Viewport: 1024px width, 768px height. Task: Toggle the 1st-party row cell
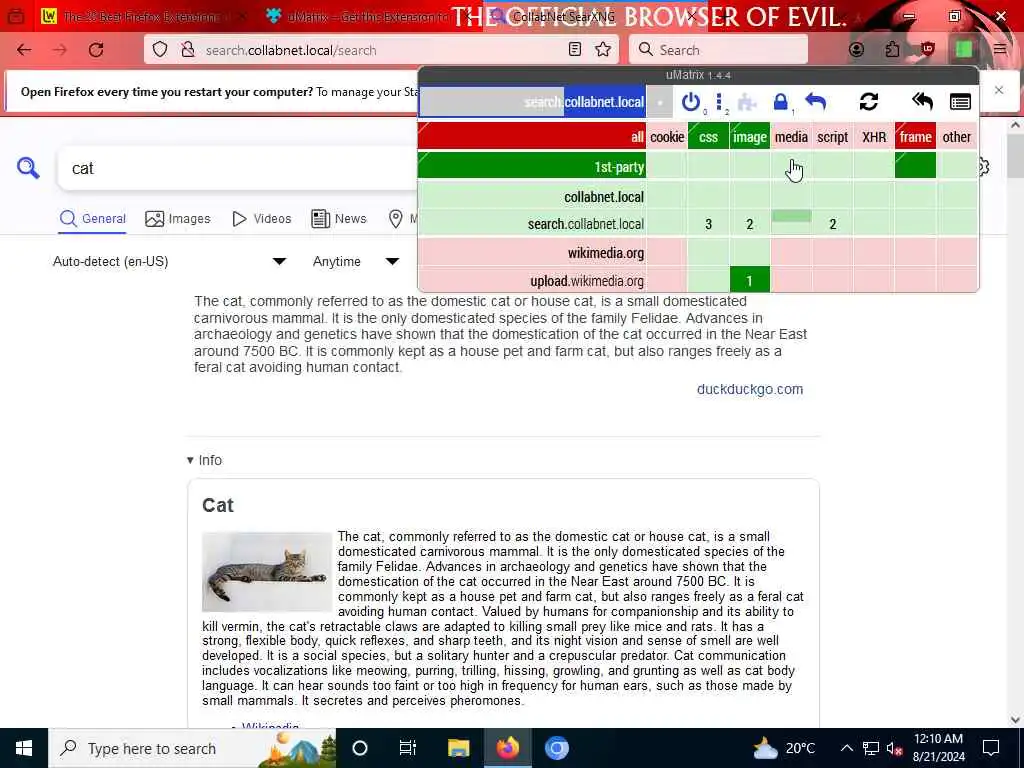532,166
